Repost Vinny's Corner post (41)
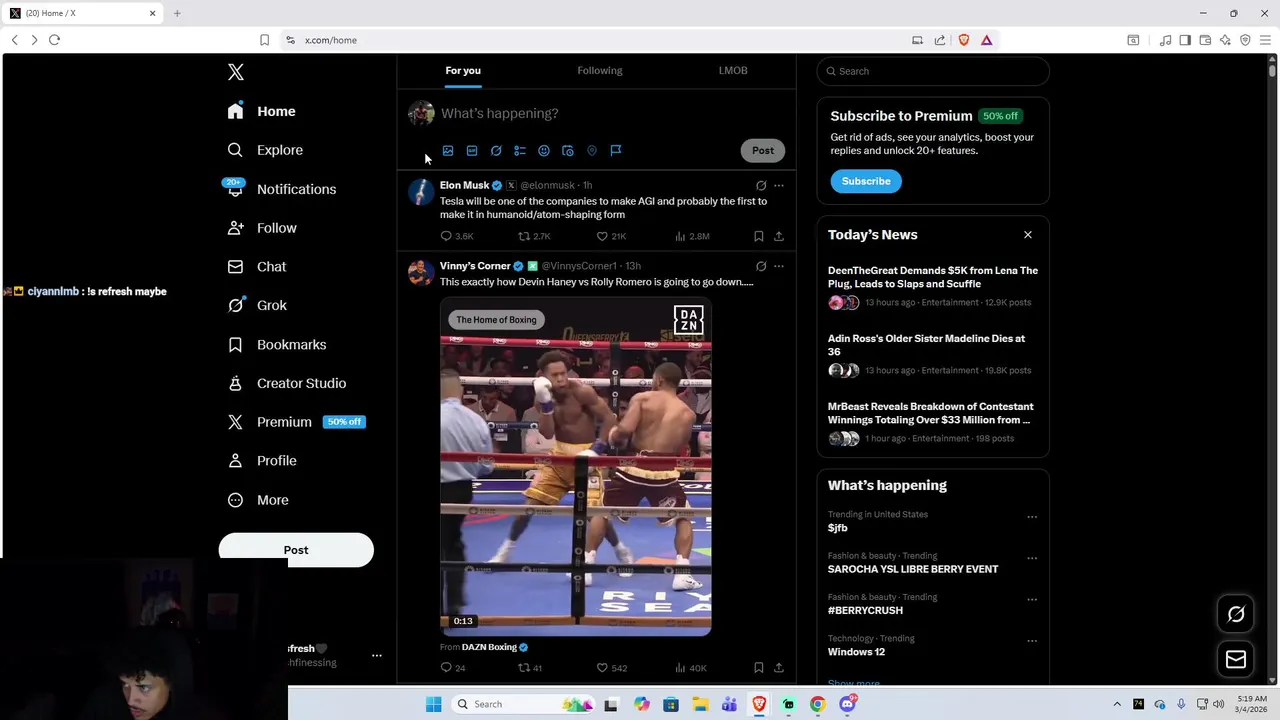 530,668
